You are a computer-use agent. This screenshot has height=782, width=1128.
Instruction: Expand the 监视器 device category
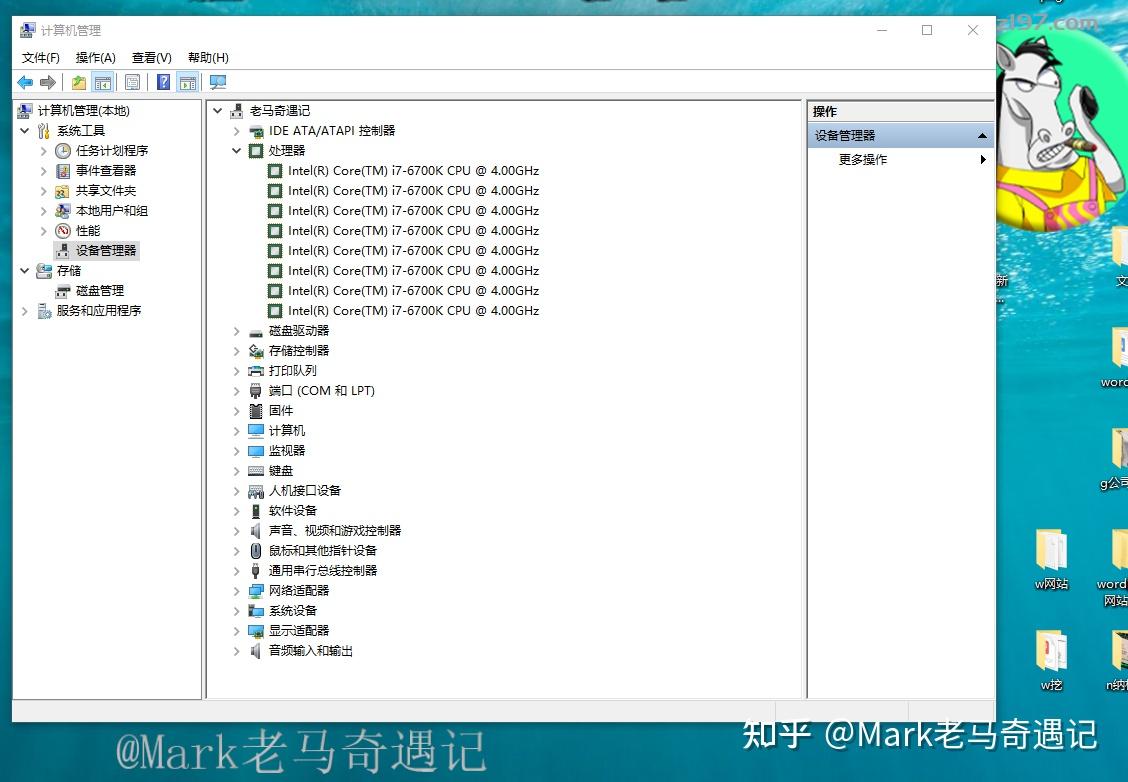(x=236, y=451)
